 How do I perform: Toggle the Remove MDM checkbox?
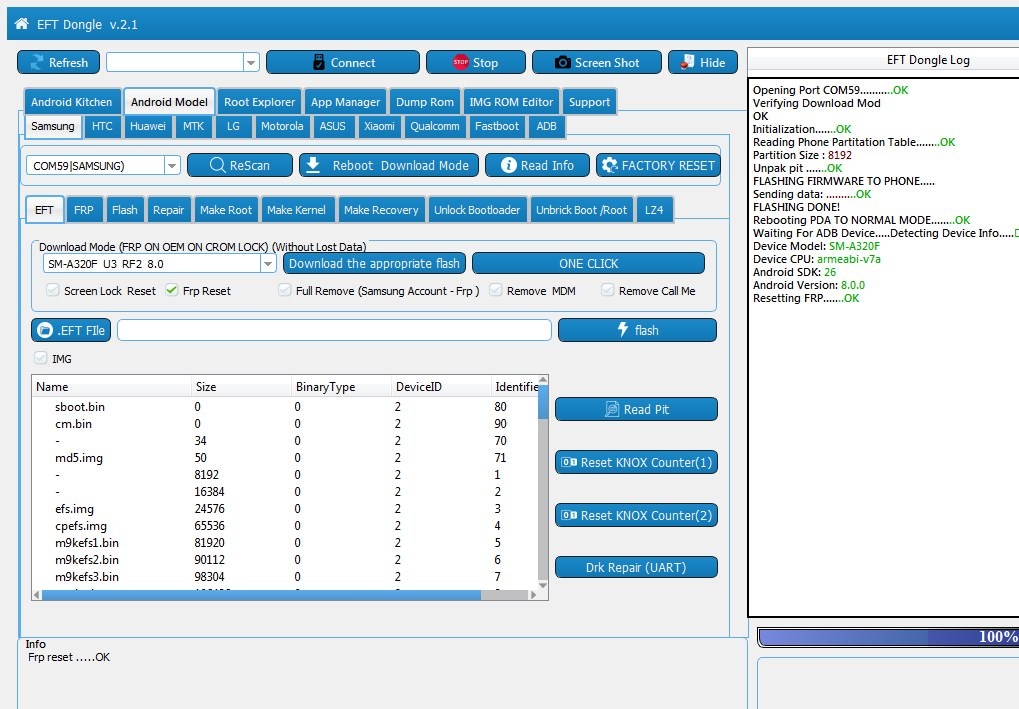[x=496, y=290]
